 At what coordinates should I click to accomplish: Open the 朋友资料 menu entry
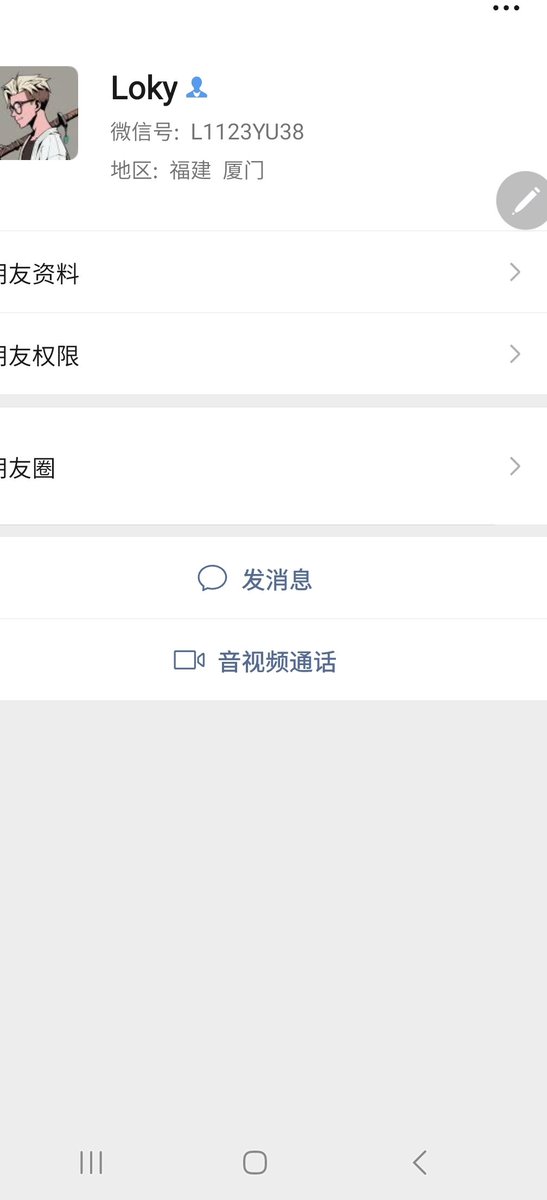click(273, 272)
